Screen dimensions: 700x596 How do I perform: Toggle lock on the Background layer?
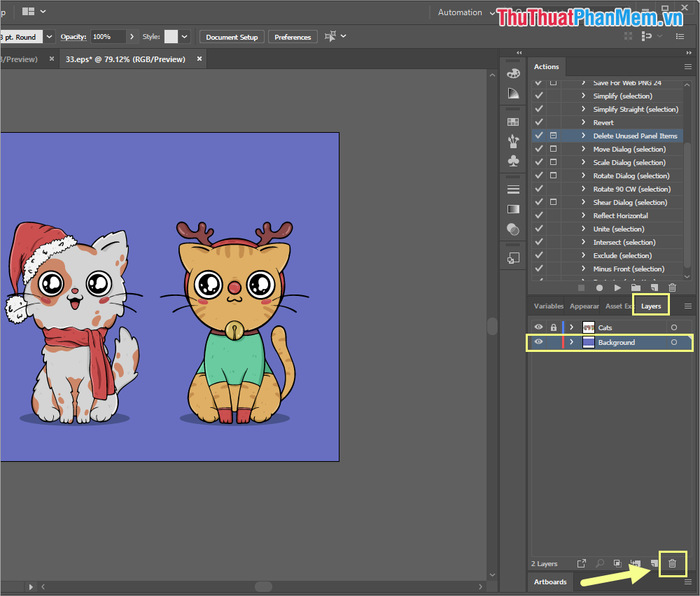[554, 342]
